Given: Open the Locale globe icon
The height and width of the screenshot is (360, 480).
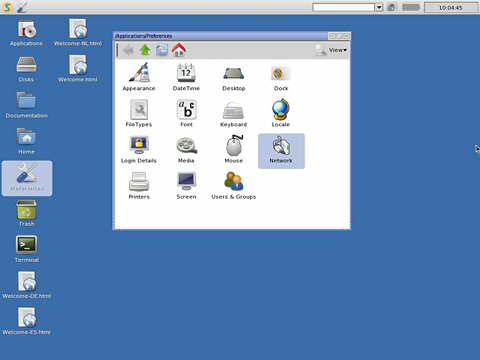Looking at the screenshot, I should coord(281,109).
